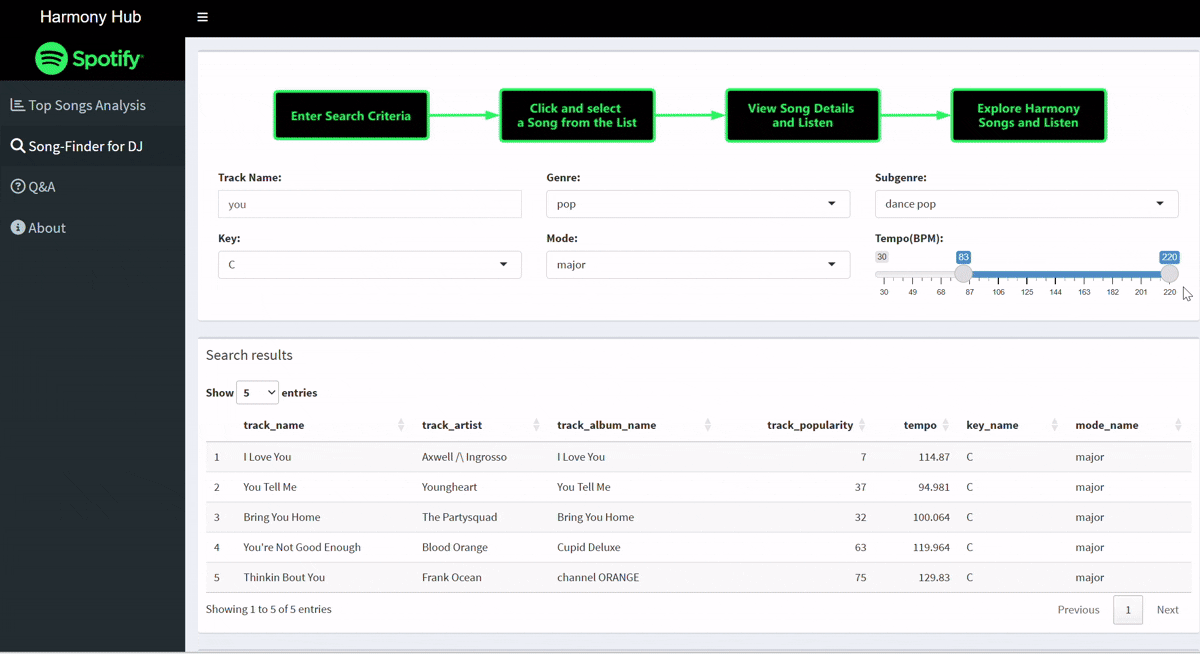Open the Show entries count dropdown

[257, 393]
